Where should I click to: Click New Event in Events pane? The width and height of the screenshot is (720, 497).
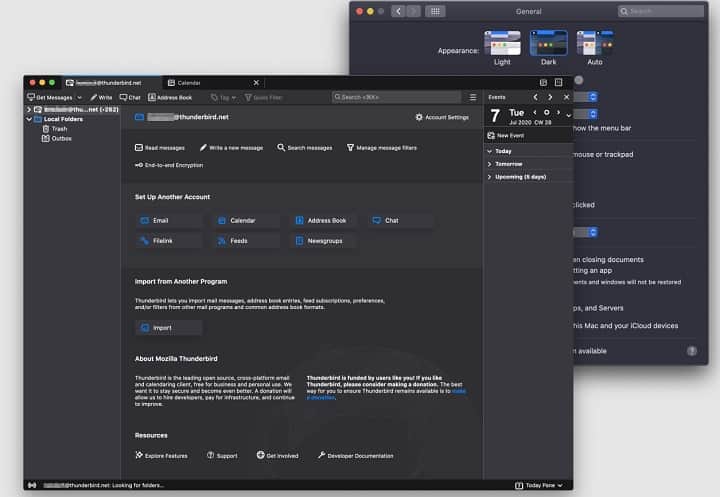click(x=506, y=136)
